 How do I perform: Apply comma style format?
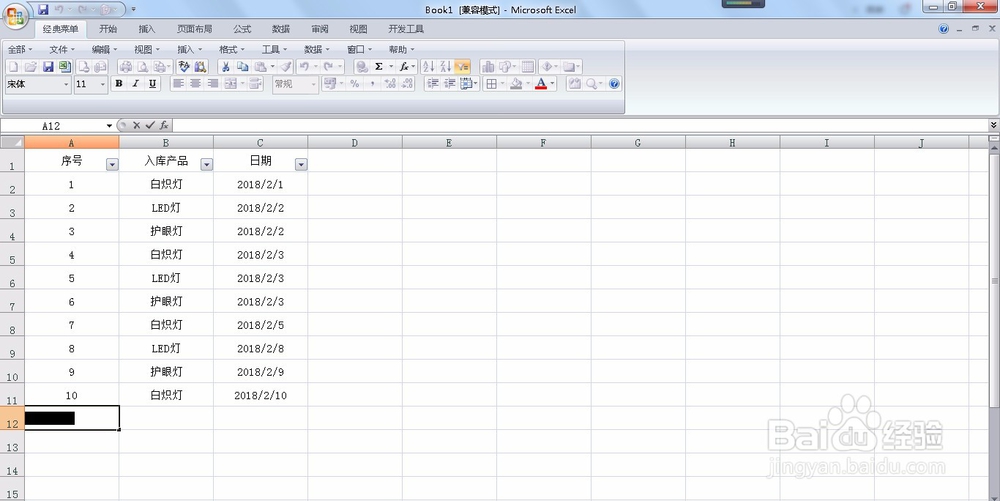coord(372,84)
